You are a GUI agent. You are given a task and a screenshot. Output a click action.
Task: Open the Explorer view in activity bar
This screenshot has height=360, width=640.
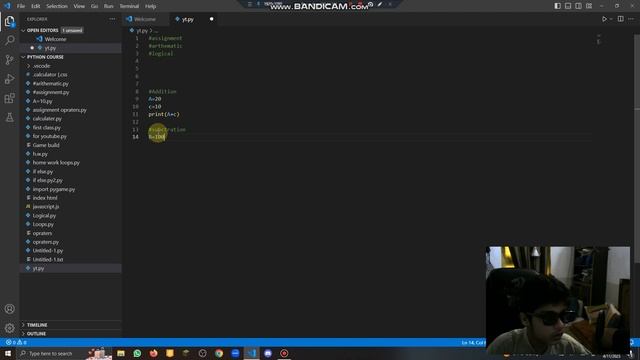(x=9, y=21)
